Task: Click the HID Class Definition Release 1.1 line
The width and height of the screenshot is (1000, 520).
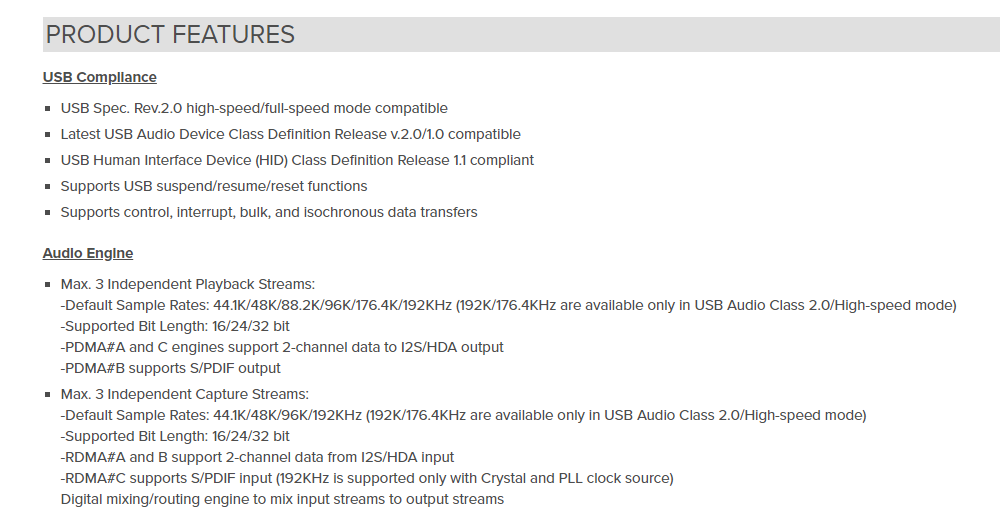Action: tap(297, 160)
